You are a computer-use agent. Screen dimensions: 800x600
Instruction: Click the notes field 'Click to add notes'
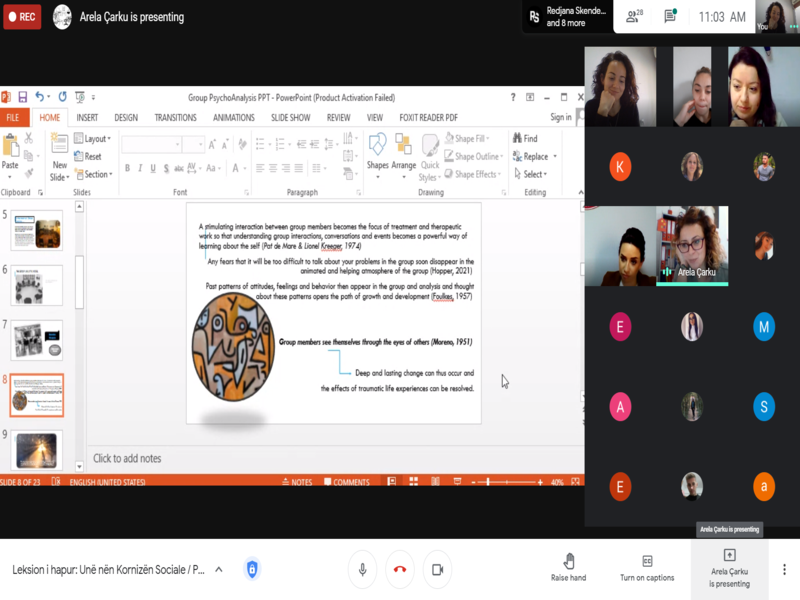click(x=336, y=458)
